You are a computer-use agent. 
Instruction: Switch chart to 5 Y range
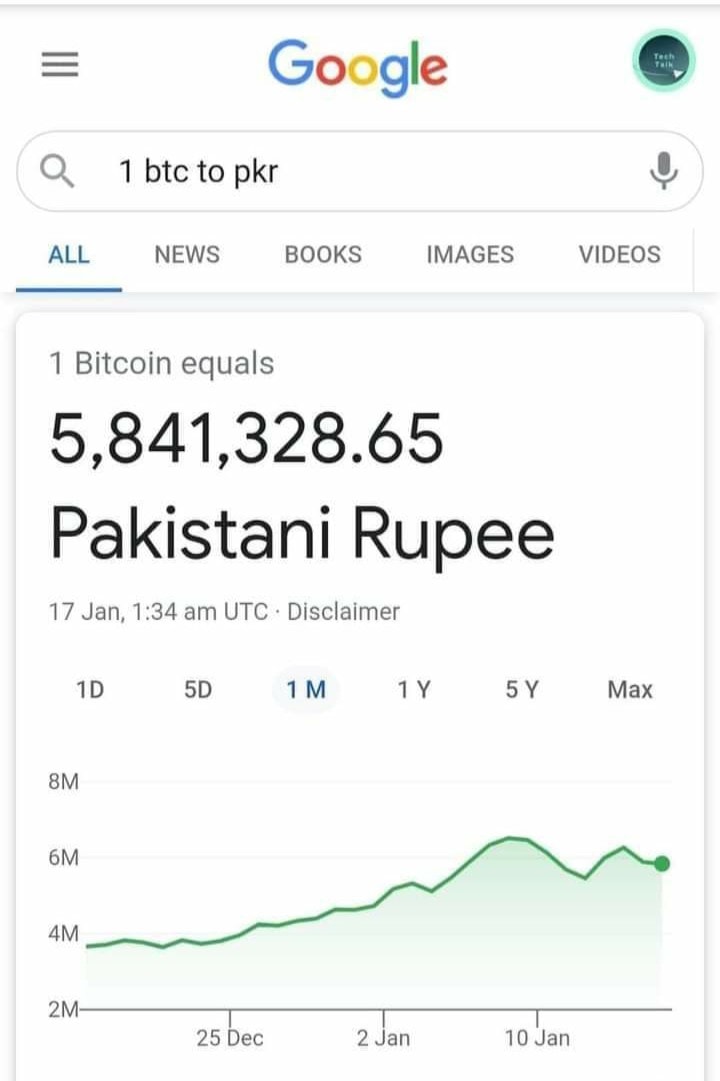(x=522, y=689)
